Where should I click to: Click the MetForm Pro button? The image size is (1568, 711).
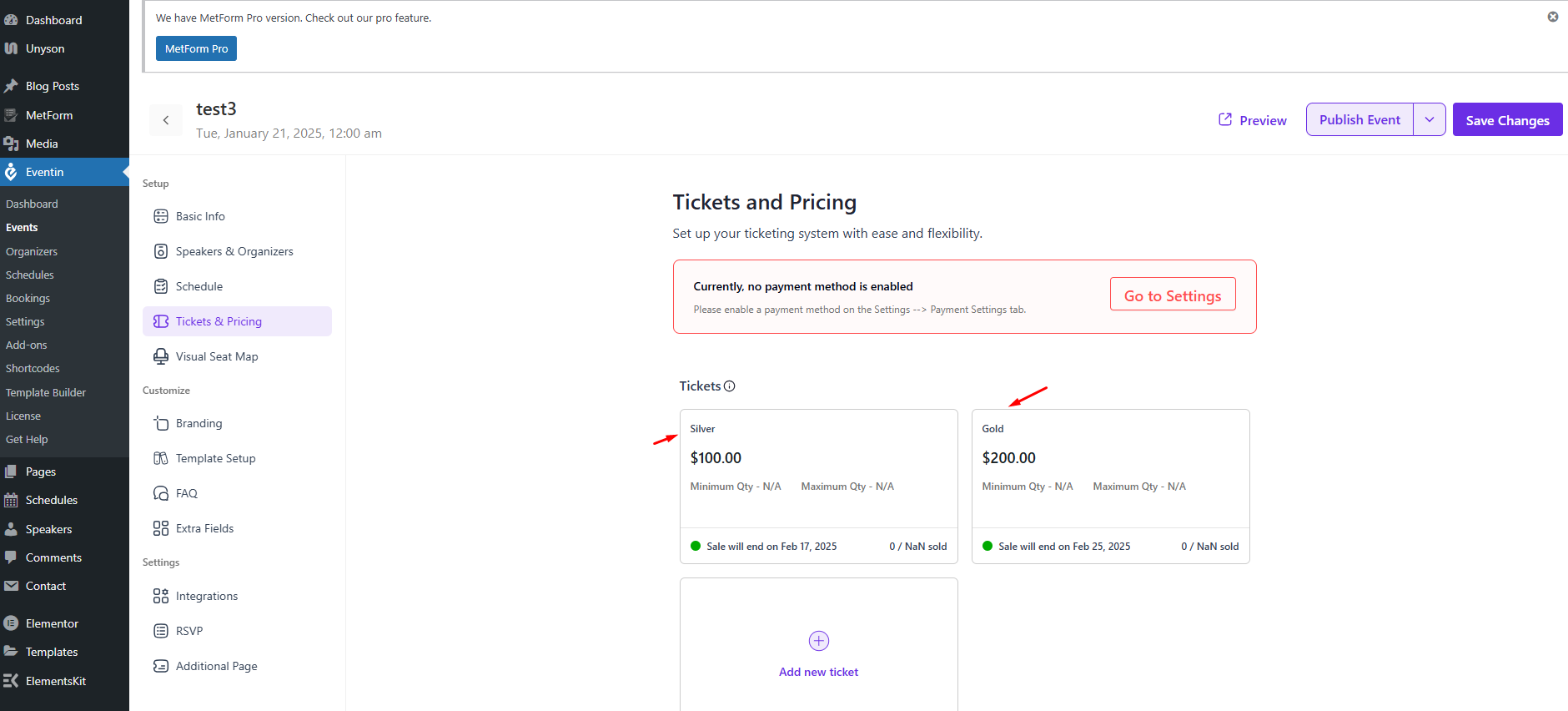click(196, 48)
